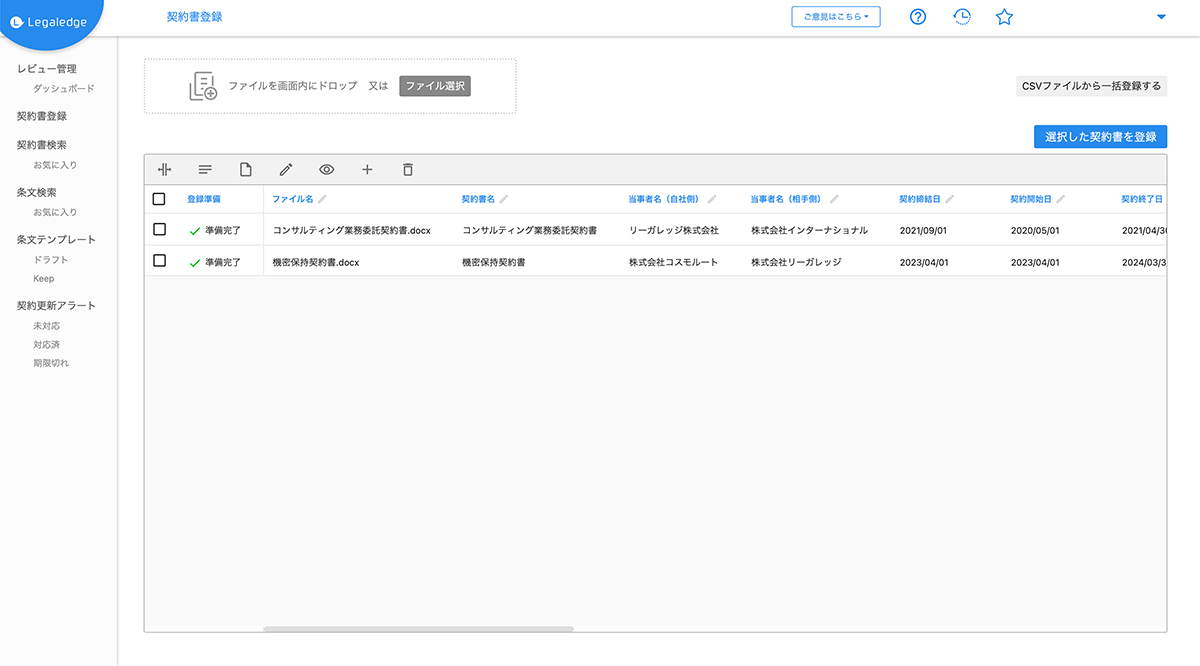Viewport: 1200px width, 666px height.
Task: Click the 2020/05/01 date cell
Action: pyautogui.click(x=1035, y=231)
